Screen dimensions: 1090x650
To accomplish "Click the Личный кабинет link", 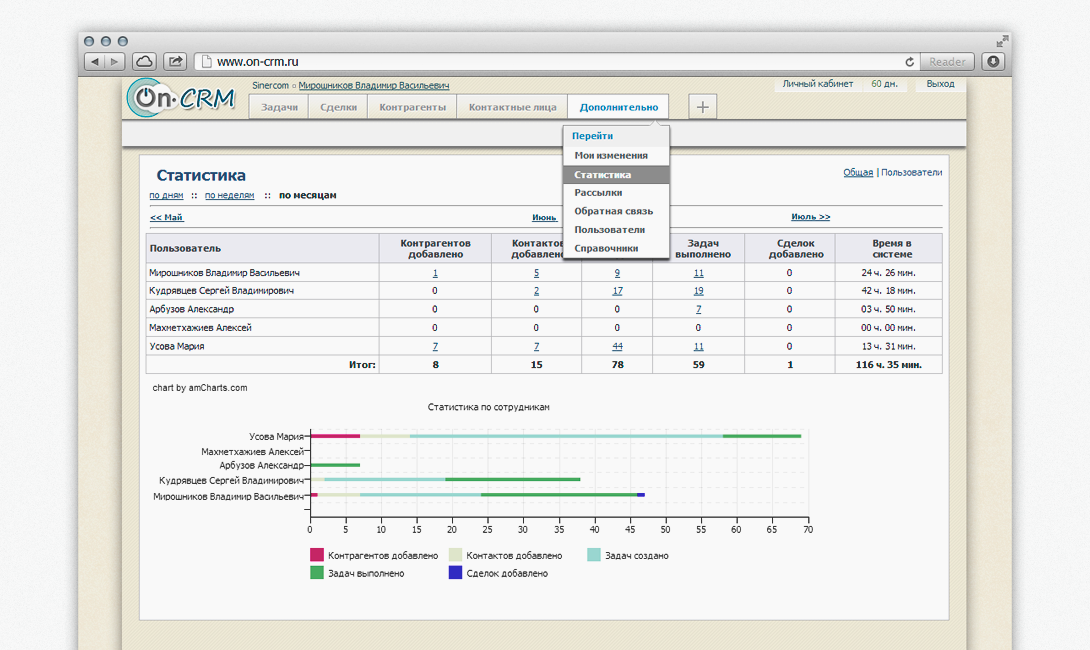I will tap(818, 84).
